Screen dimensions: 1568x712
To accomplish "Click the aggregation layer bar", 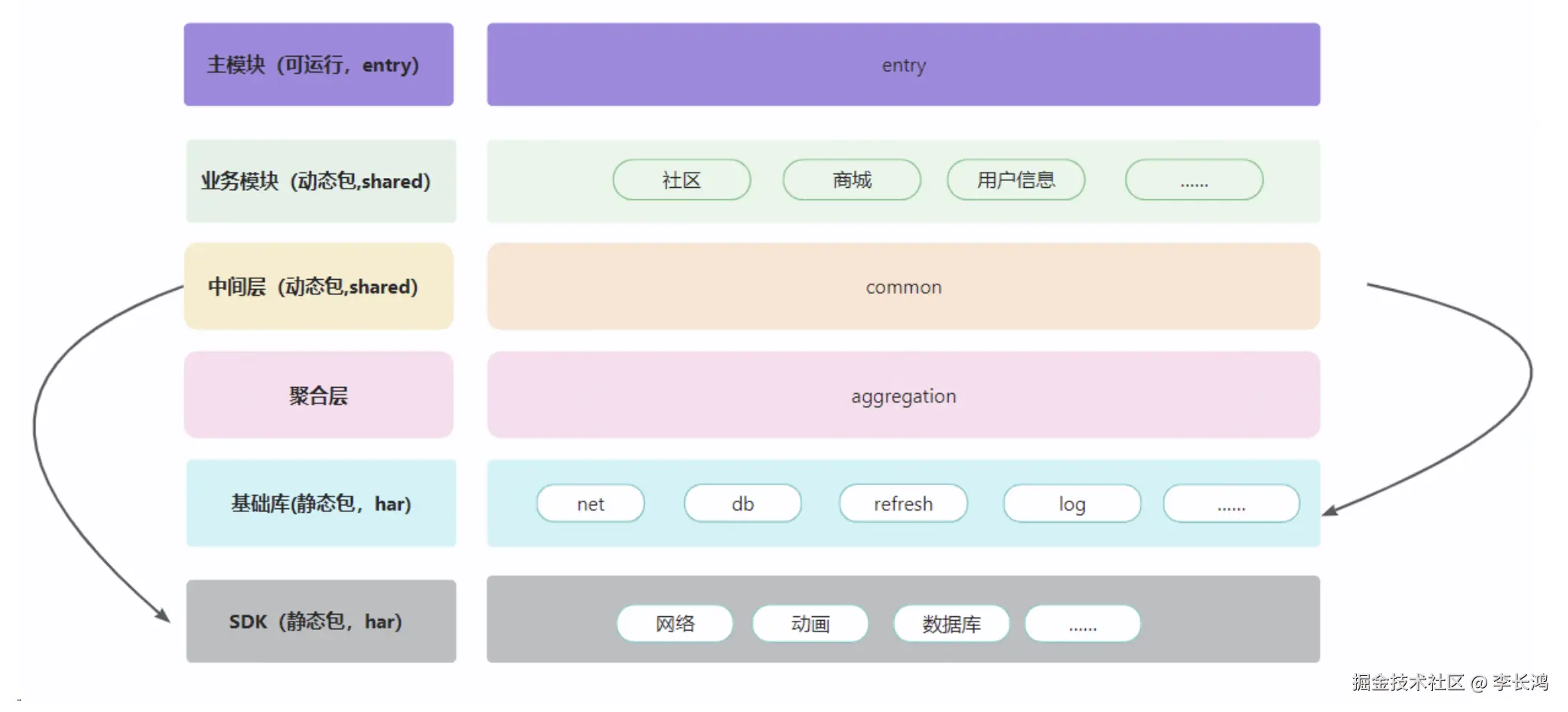I will click(x=903, y=395).
